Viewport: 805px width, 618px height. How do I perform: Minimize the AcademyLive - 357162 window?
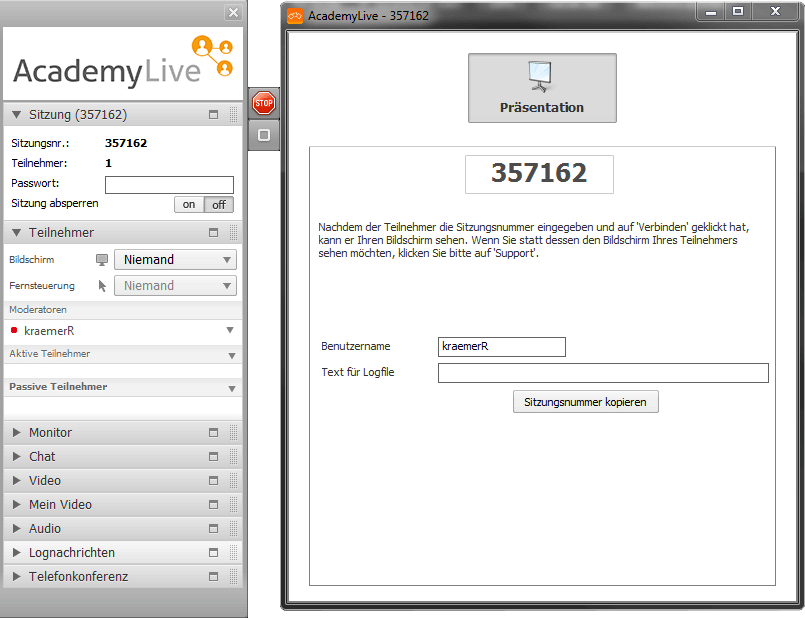pyautogui.click(x=711, y=12)
